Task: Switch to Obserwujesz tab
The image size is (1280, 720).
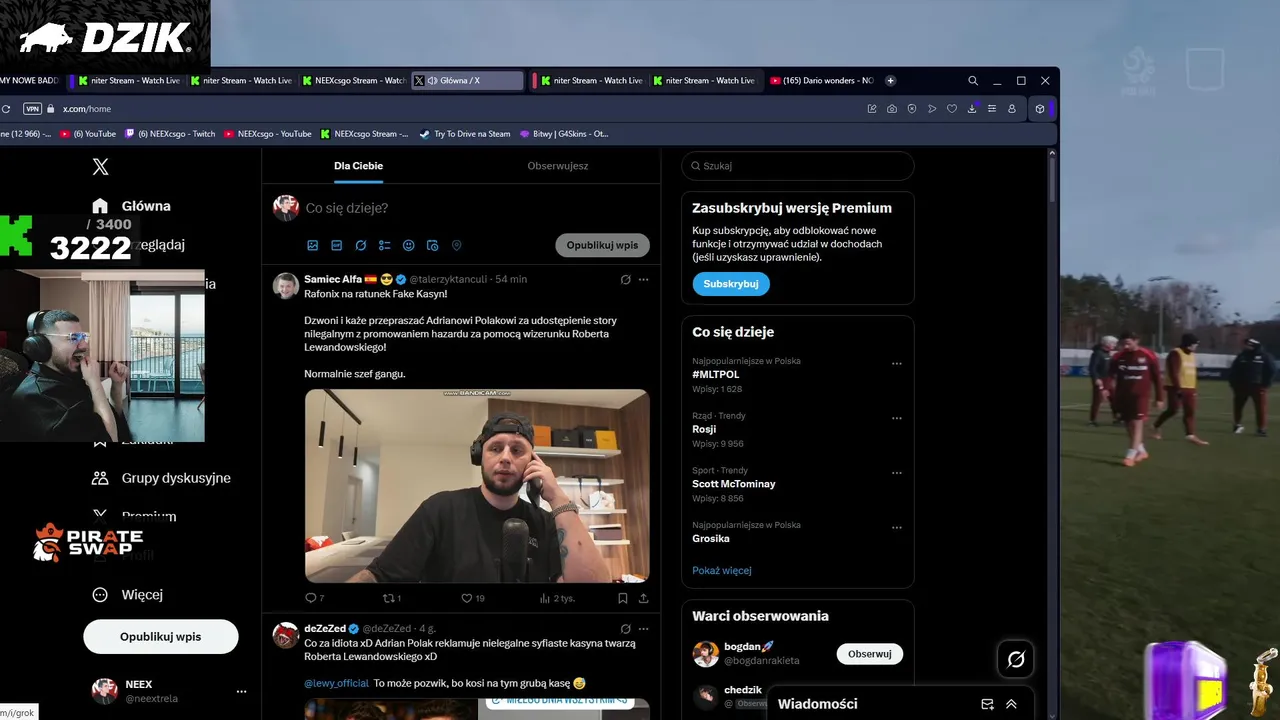Action: (x=558, y=166)
